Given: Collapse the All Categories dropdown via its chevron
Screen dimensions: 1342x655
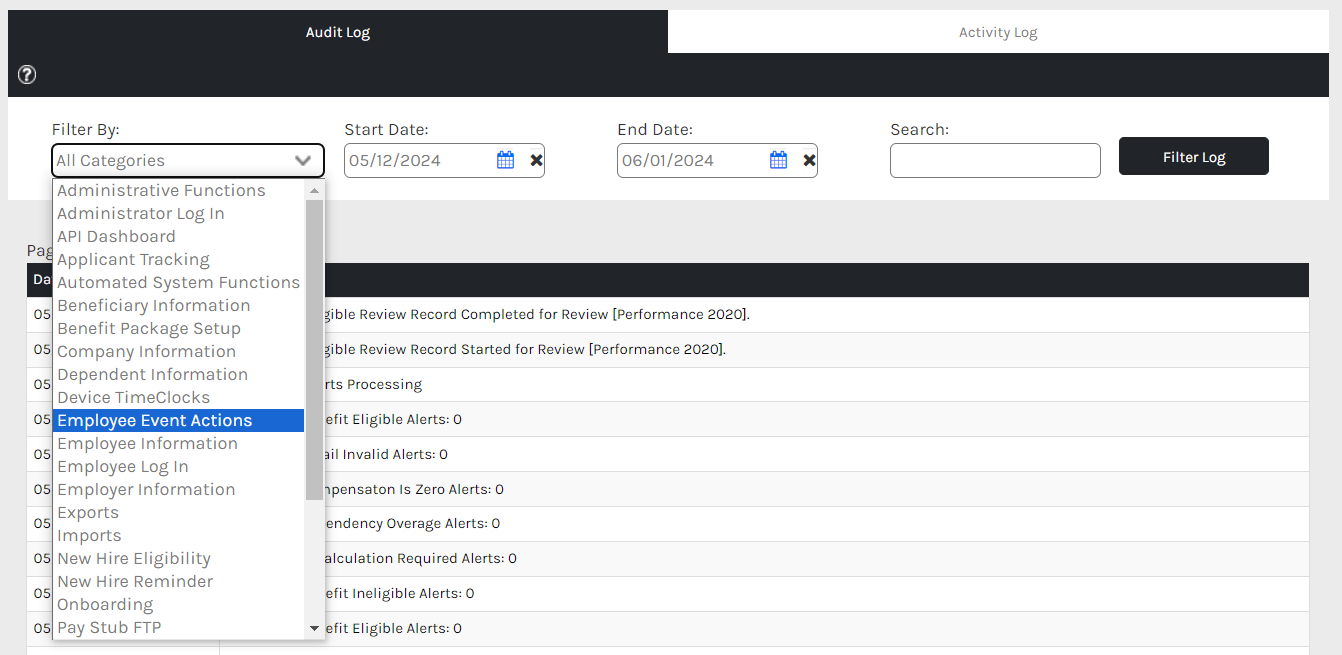Looking at the screenshot, I should pyautogui.click(x=303, y=160).
